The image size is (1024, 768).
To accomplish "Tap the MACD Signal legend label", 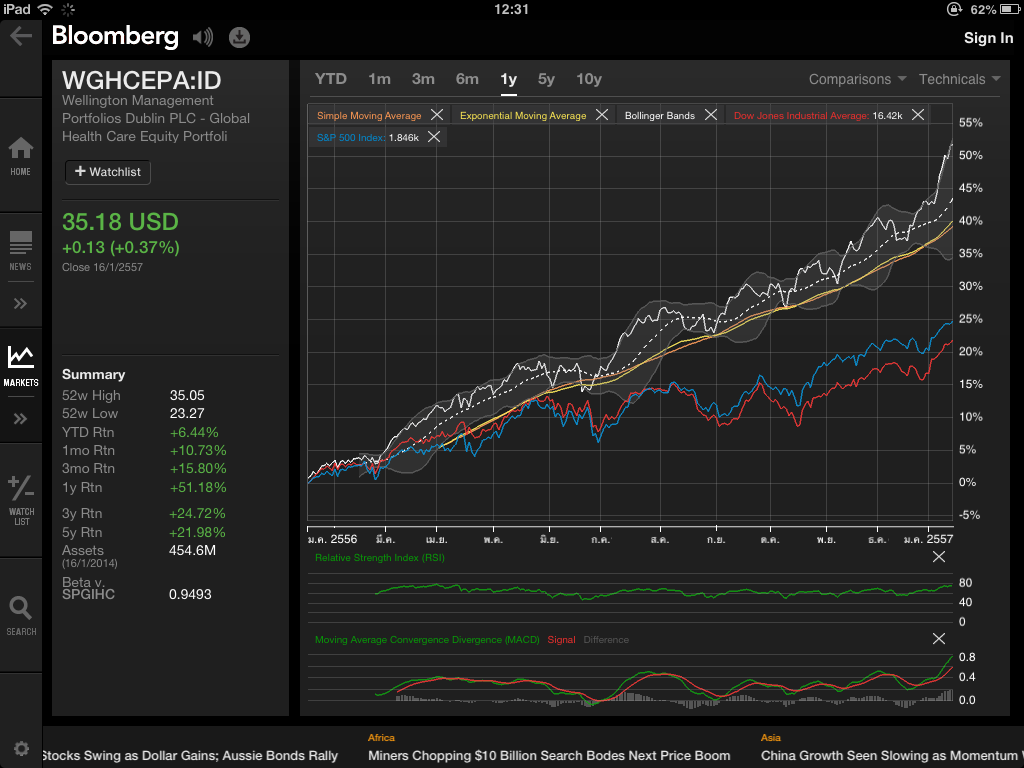I will 561,640.
